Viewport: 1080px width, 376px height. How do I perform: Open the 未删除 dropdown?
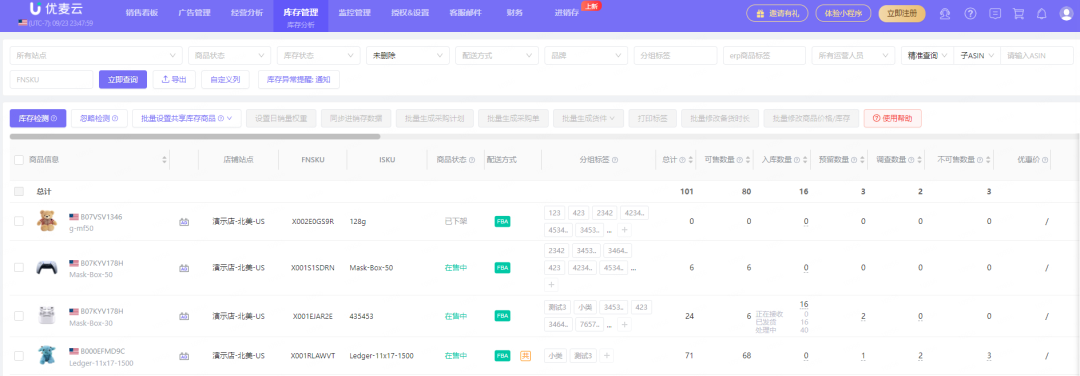pyautogui.click(x=408, y=55)
